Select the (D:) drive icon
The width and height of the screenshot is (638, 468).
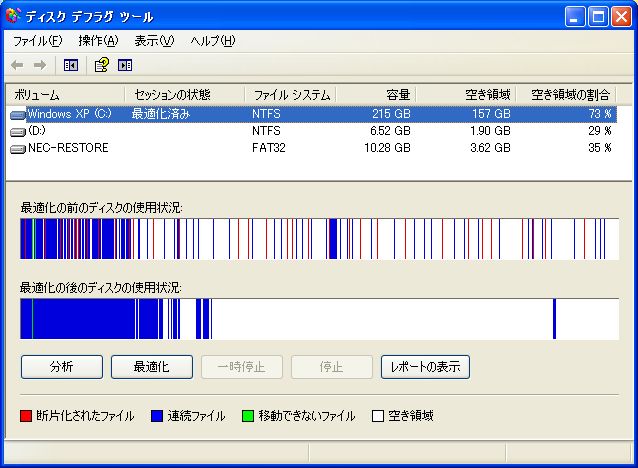(x=17, y=131)
